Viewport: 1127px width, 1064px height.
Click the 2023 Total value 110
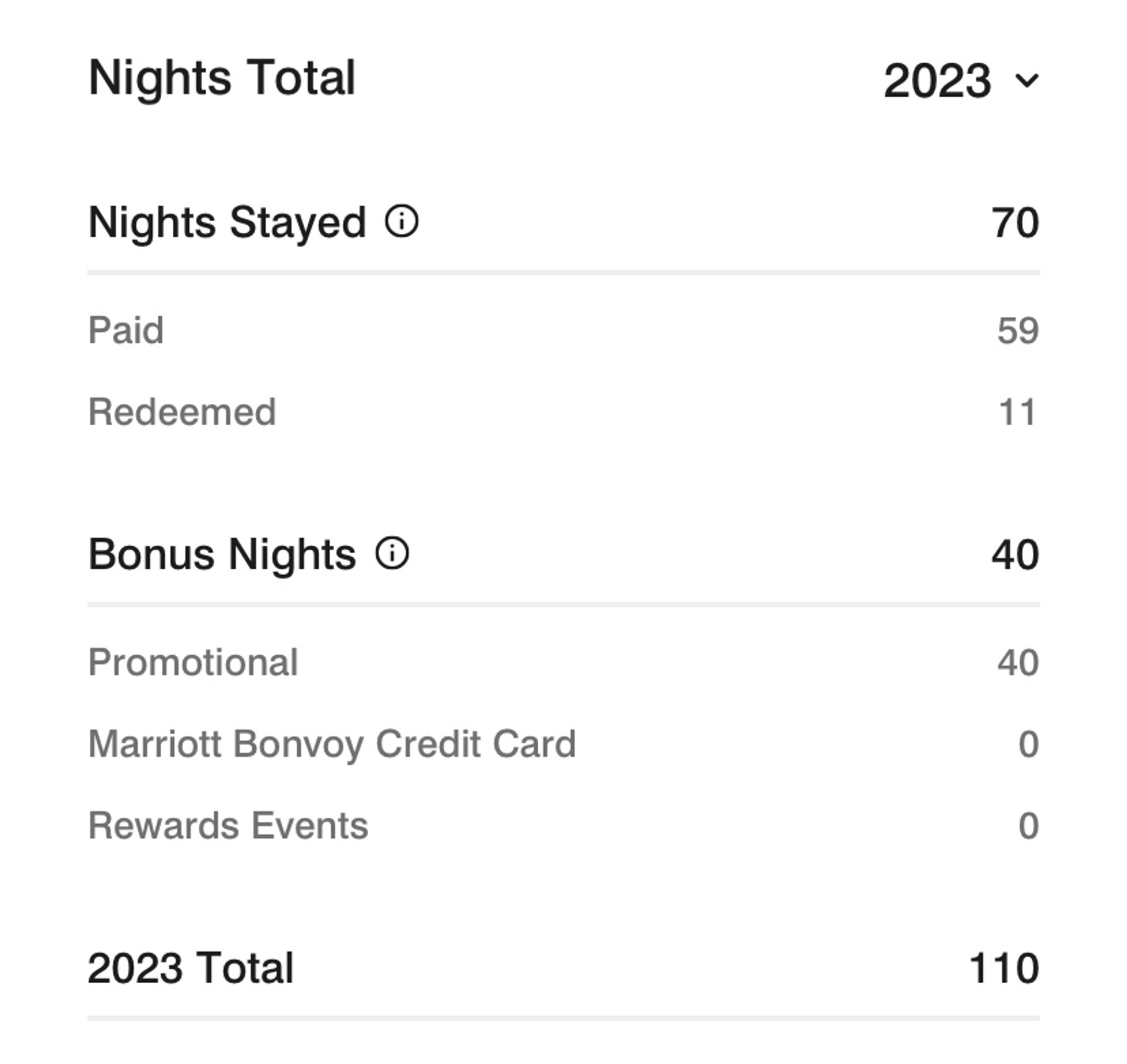pyautogui.click(x=1004, y=968)
